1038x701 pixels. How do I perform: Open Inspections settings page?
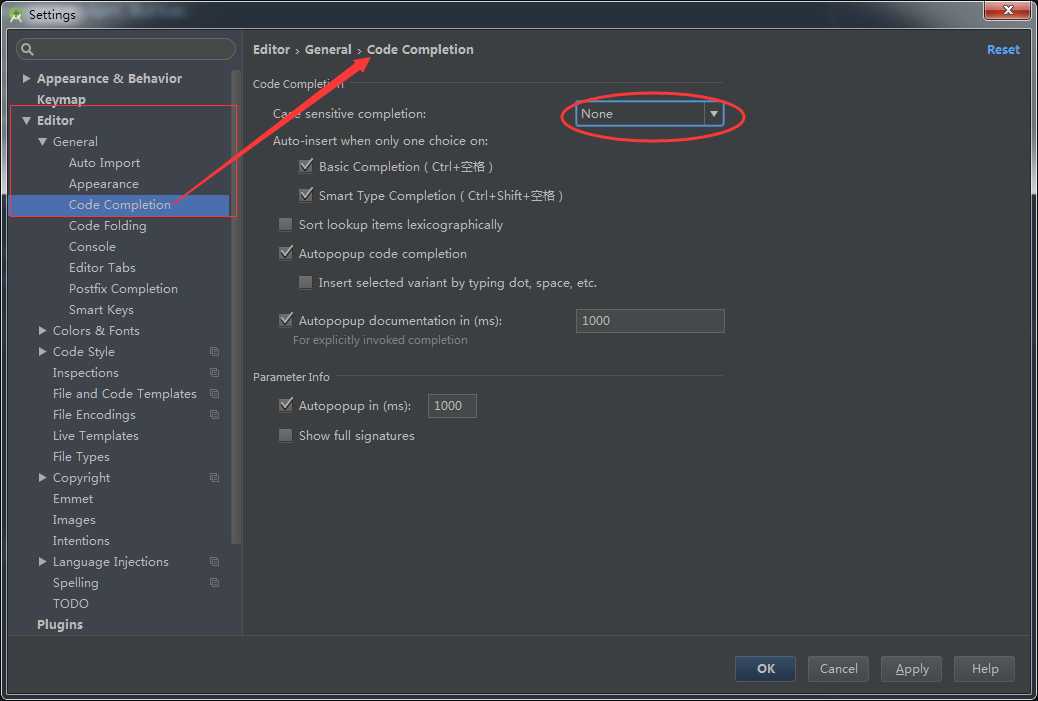(x=85, y=373)
